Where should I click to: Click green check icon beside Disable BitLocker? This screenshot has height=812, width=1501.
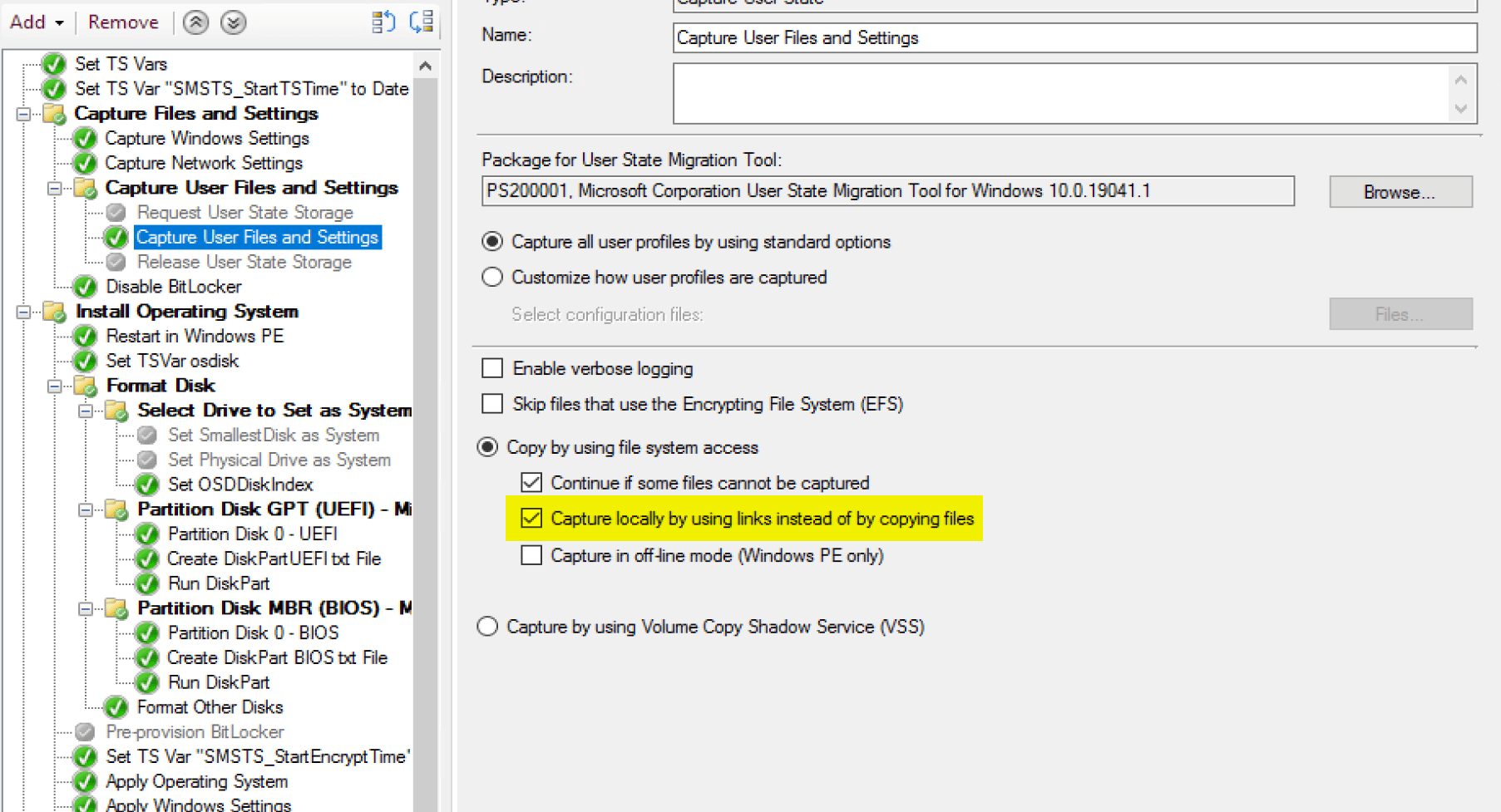pyautogui.click(x=85, y=287)
